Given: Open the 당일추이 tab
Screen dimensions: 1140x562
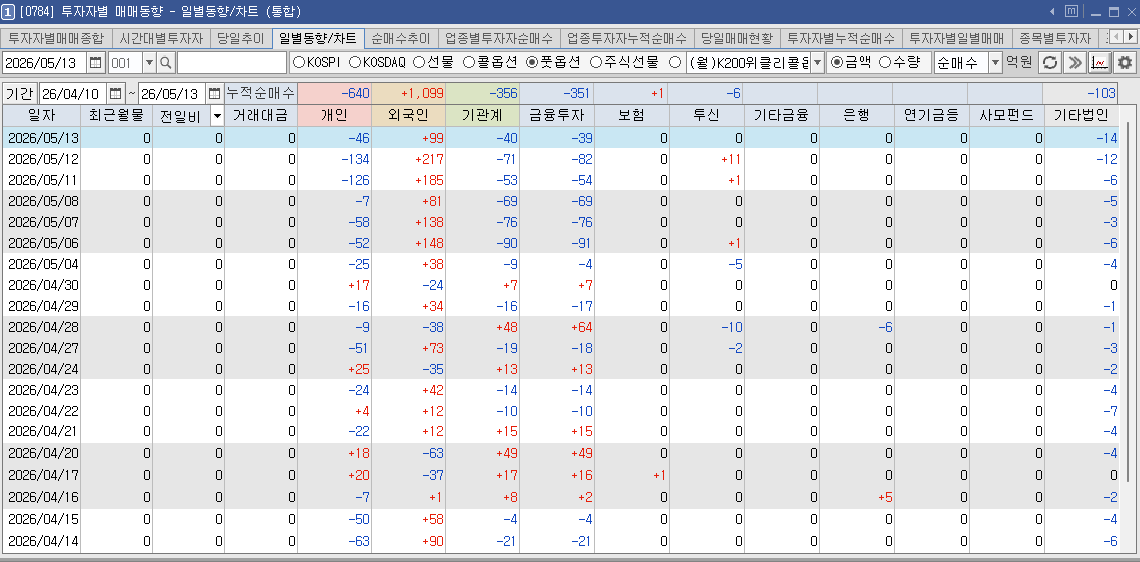Looking at the screenshot, I should click(x=241, y=39).
